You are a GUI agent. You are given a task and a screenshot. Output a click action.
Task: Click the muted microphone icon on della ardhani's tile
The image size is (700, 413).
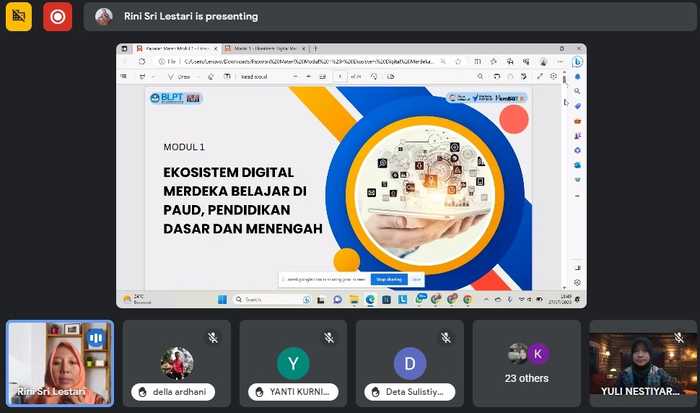click(212, 338)
